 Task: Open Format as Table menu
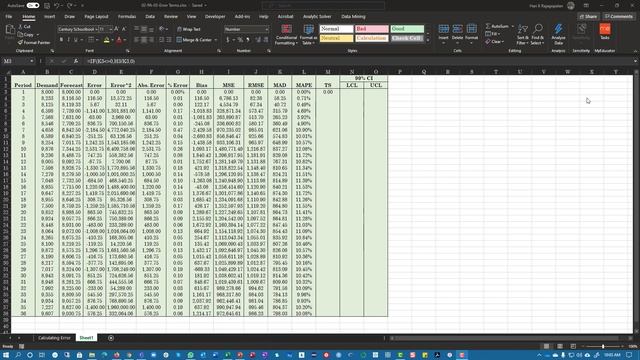[308, 35]
